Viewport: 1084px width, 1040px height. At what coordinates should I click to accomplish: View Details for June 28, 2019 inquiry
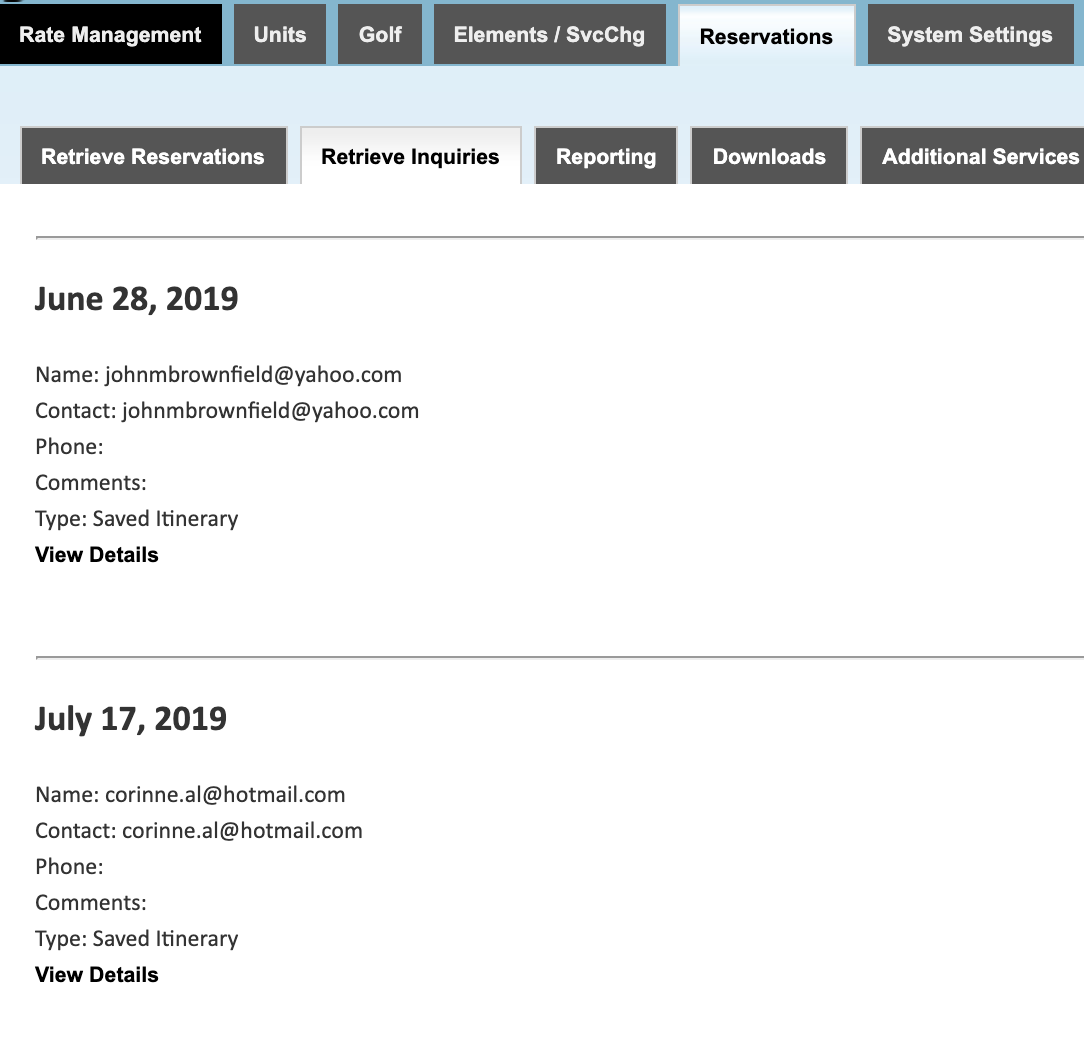point(97,555)
